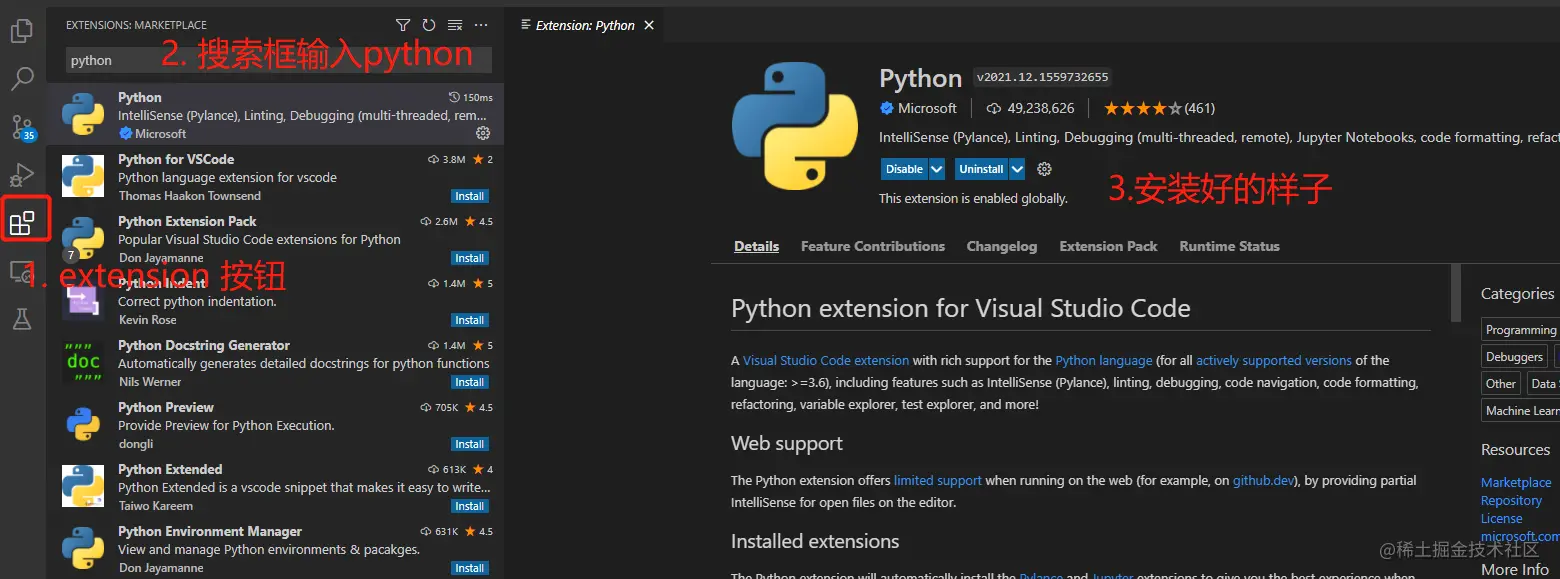The width and height of the screenshot is (1560, 579).
Task: Open the Remote Explorer view
Action: tap(22, 271)
